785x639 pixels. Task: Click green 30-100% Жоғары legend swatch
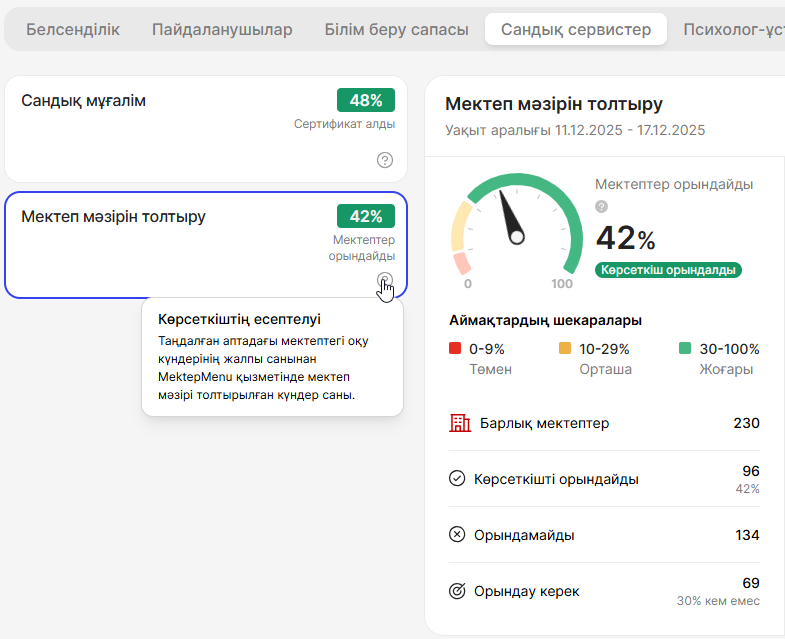[685, 349]
